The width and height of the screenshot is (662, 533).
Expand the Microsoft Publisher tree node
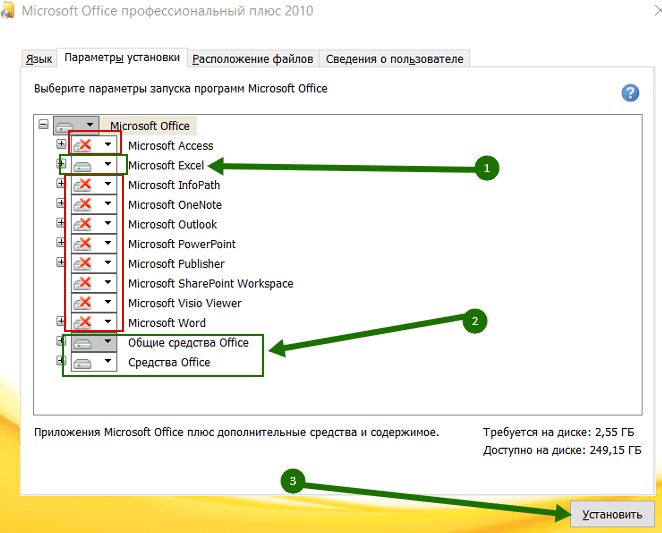pos(61,262)
